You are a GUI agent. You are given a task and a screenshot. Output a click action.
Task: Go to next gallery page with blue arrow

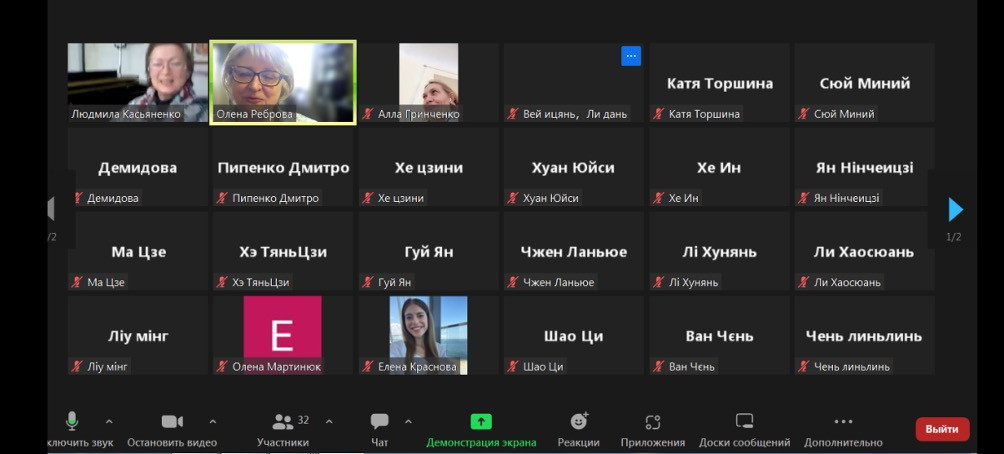955,209
